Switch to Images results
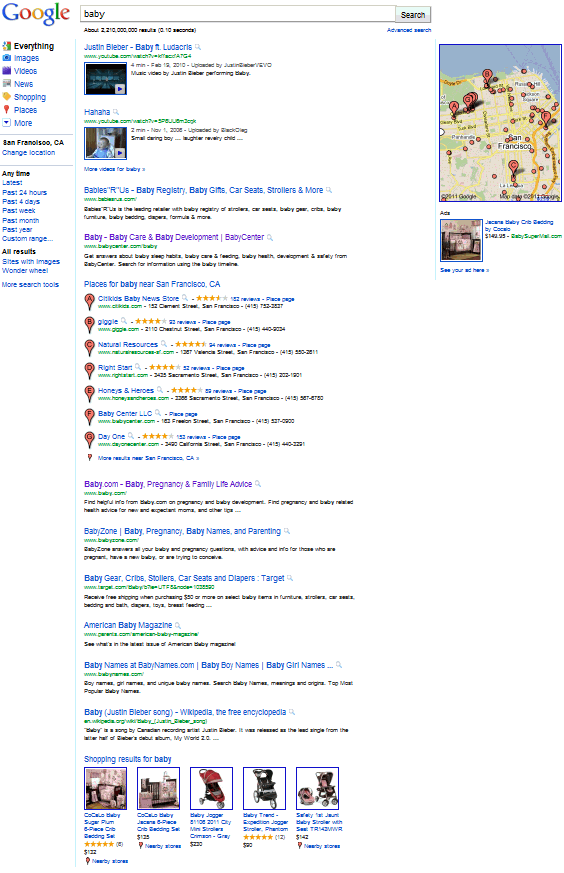Viewport: 564px width, 873px height. tap(27, 58)
